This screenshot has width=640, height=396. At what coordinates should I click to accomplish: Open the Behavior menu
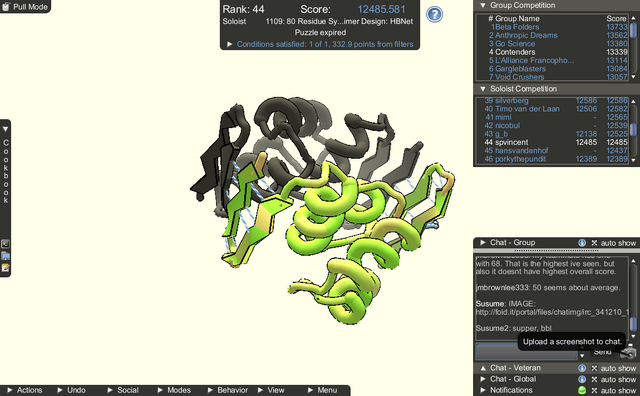pos(228,390)
